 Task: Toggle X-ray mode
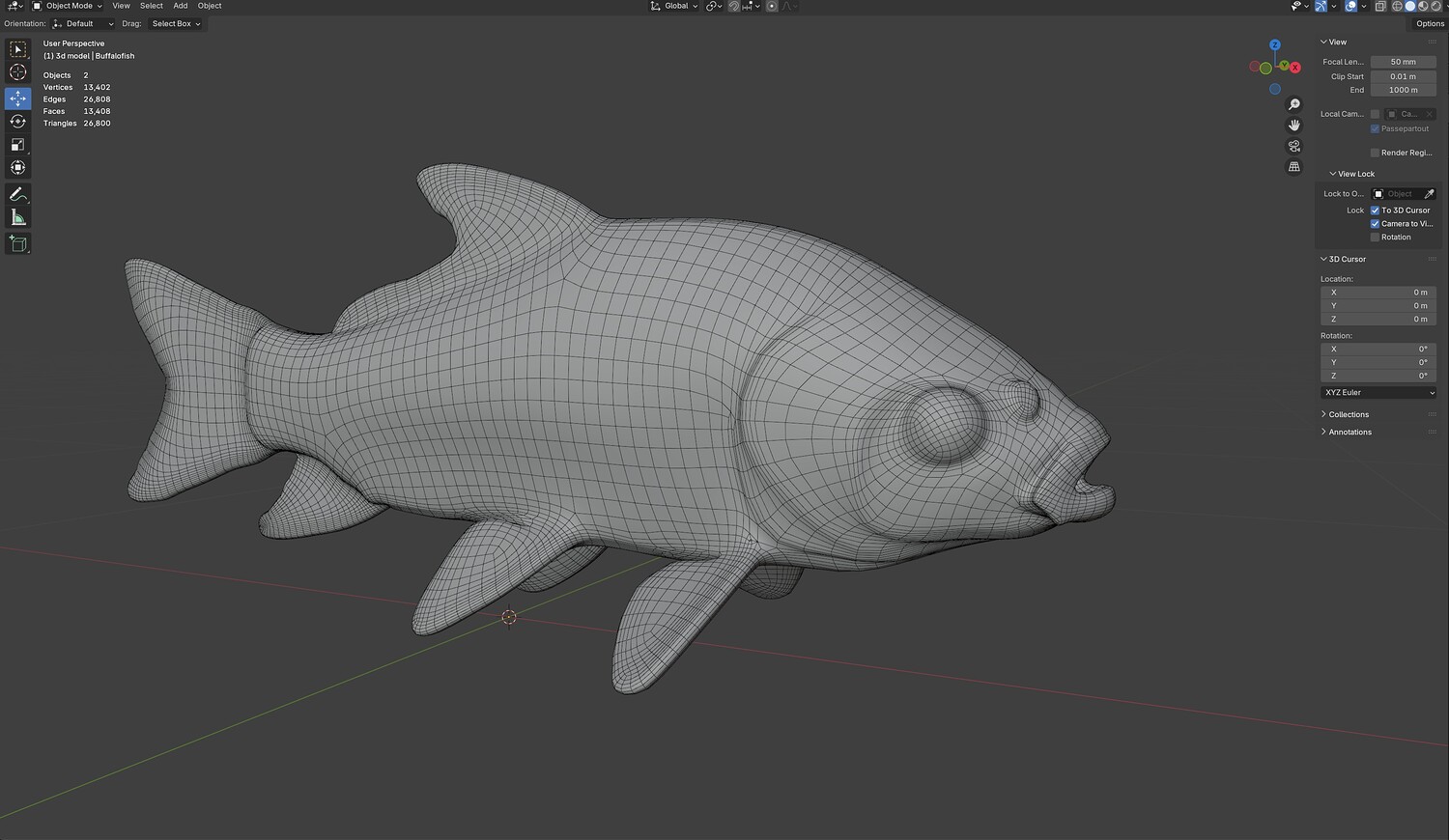(x=1380, y=6)
